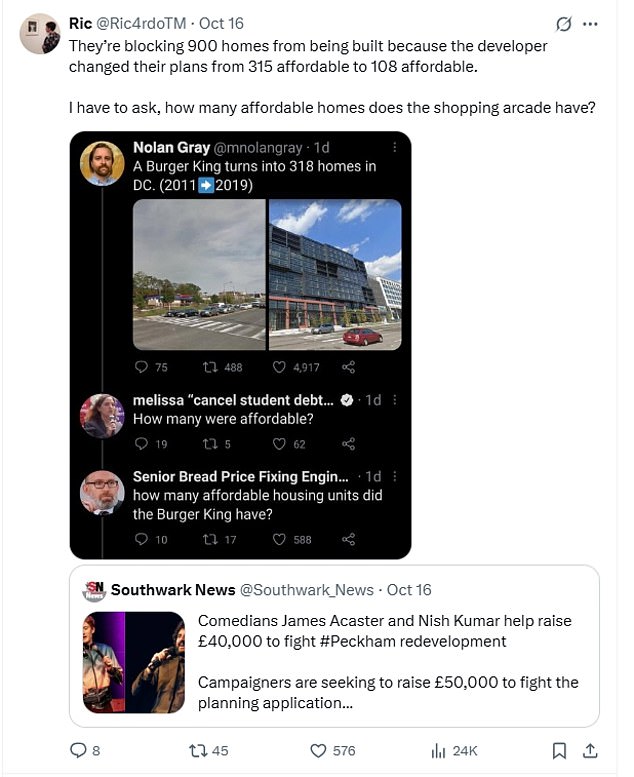
Task: Open Nolan Gray's three-dot menu in the screenshot
Action: pyautogui.click(x=395, y=148)
